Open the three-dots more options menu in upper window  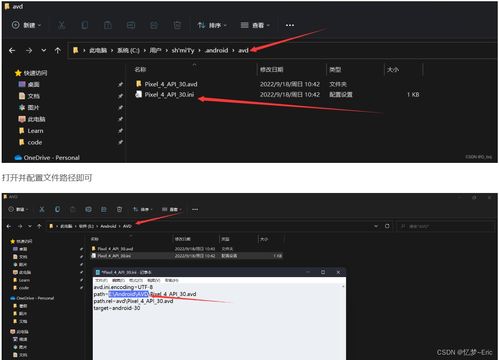coord(290,25)
